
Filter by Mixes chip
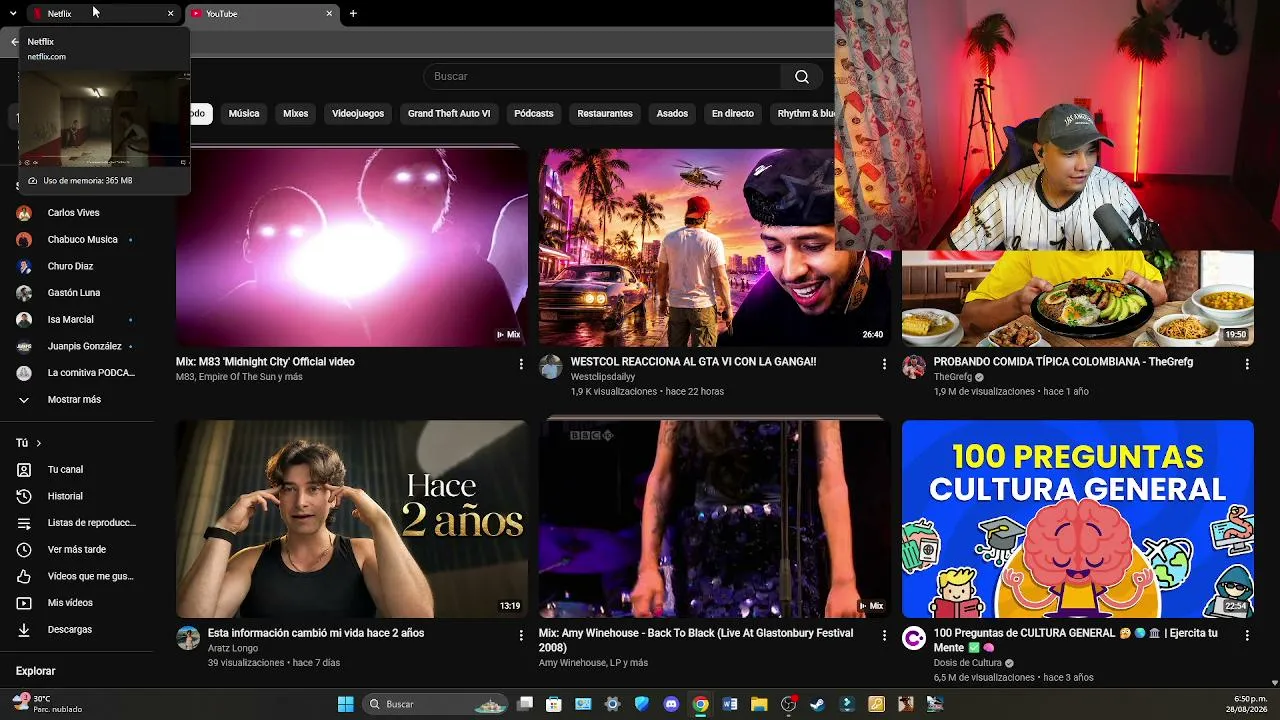pyautogui.click(x=296, y=114)
